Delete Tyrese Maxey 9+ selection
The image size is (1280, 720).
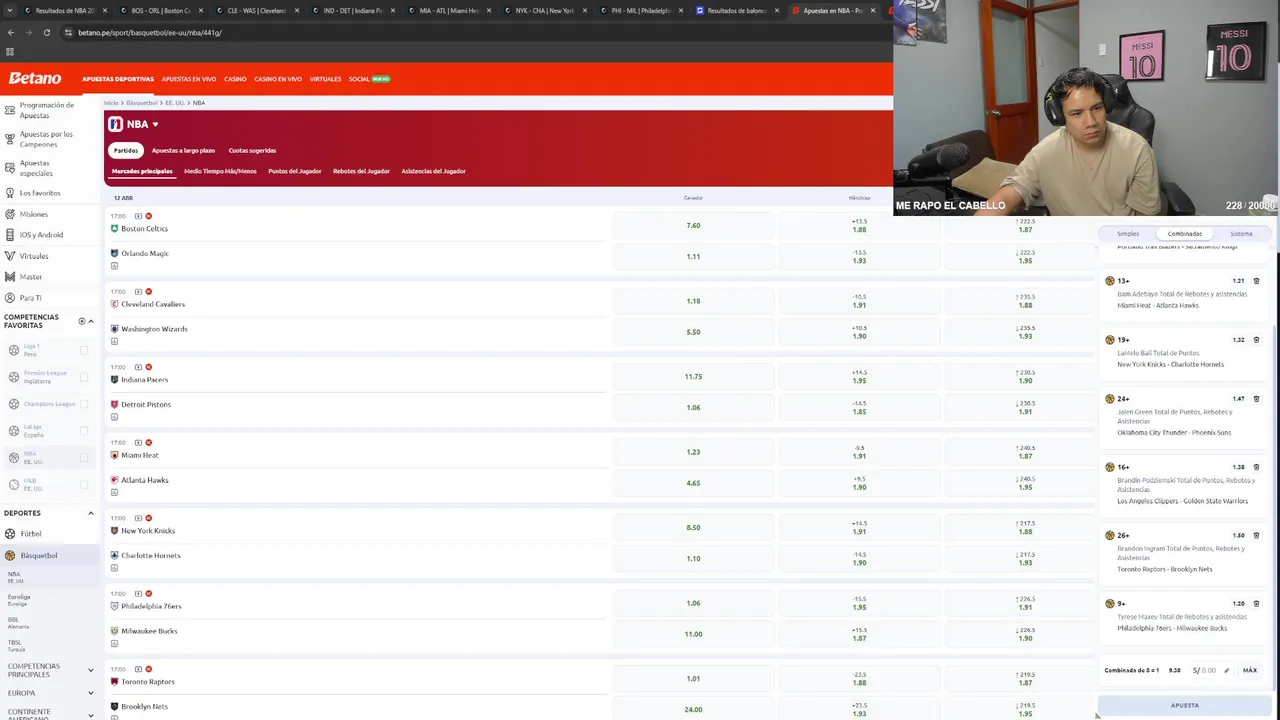tap(1256, 604)
